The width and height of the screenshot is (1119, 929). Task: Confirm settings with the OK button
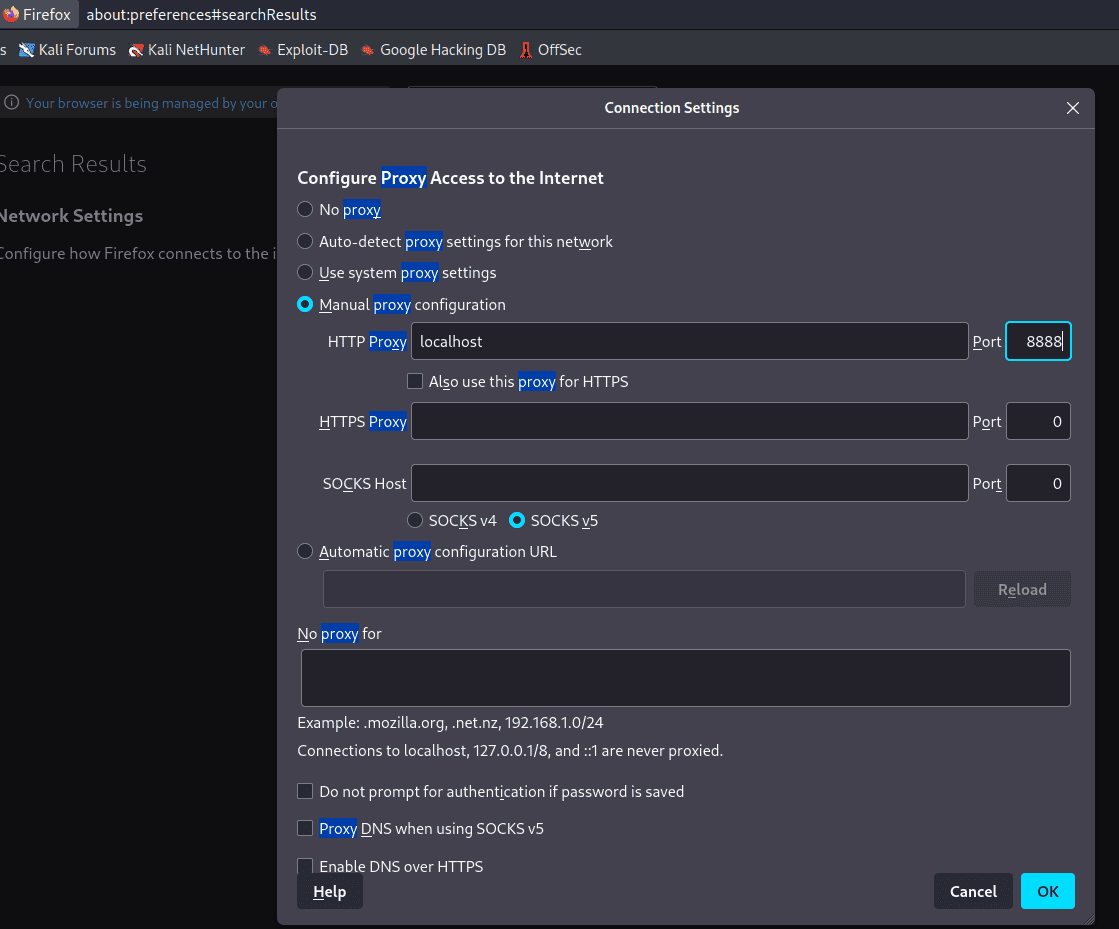click(x=1048, y=891)
